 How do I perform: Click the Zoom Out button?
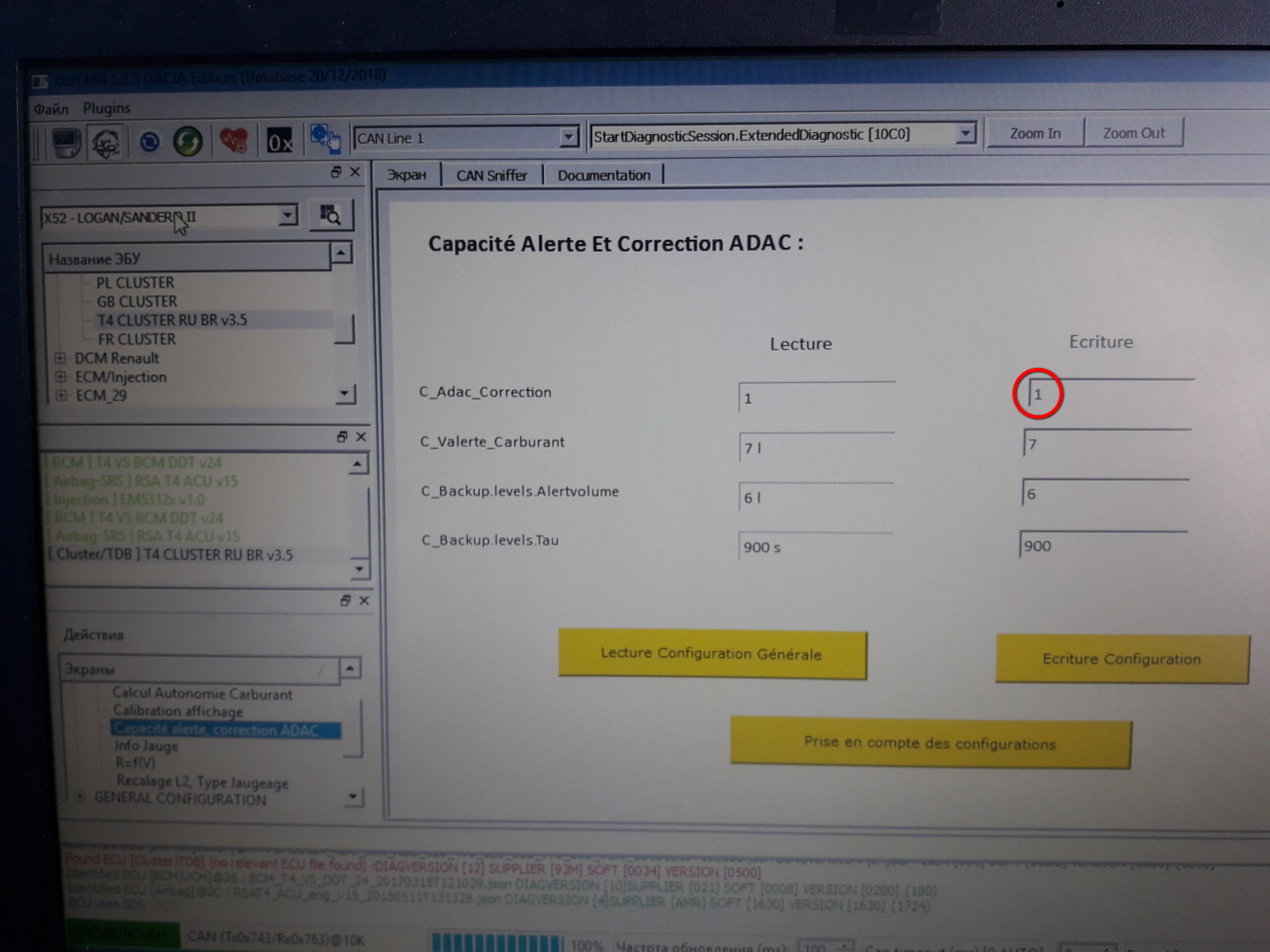tap(1134, 133)
